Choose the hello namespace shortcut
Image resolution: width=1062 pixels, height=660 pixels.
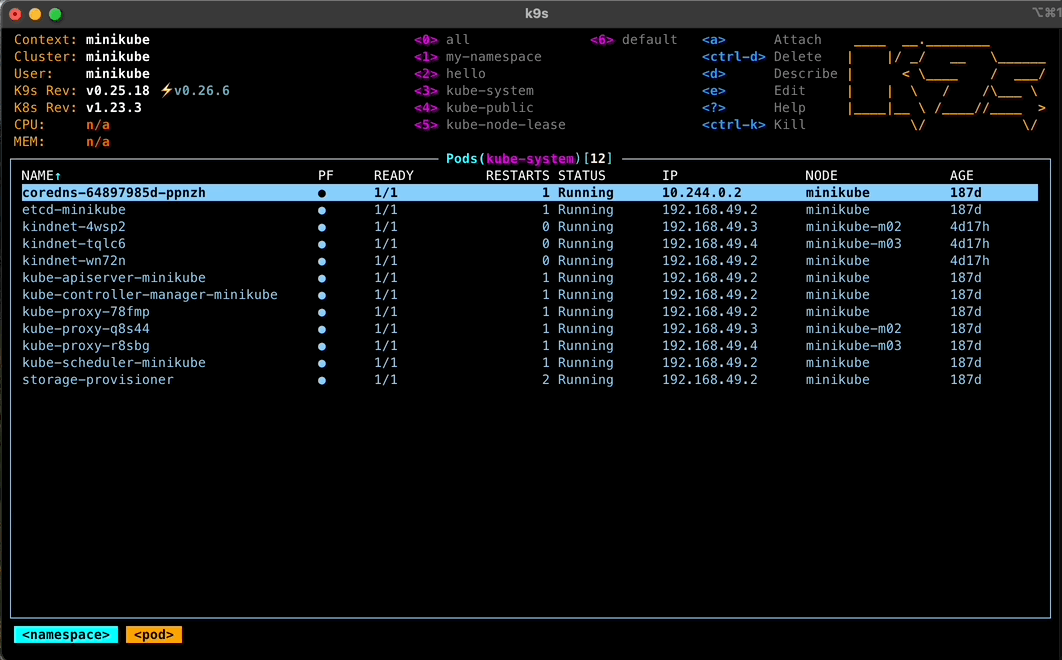click(x=450, y=73)
